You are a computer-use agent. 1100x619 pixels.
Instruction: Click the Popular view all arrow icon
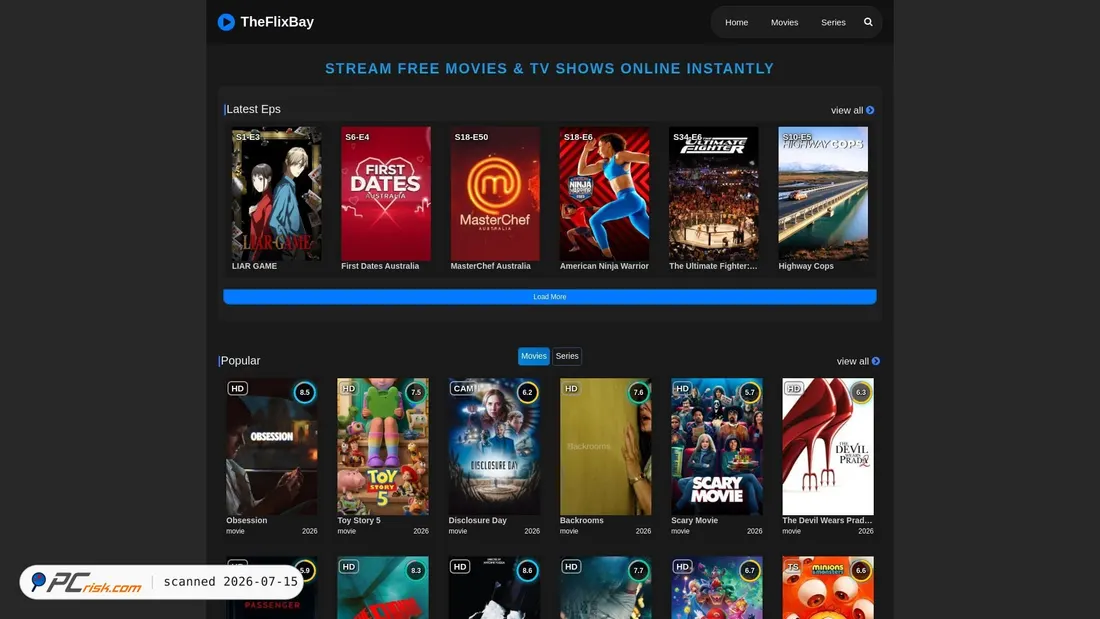point(876,361)
